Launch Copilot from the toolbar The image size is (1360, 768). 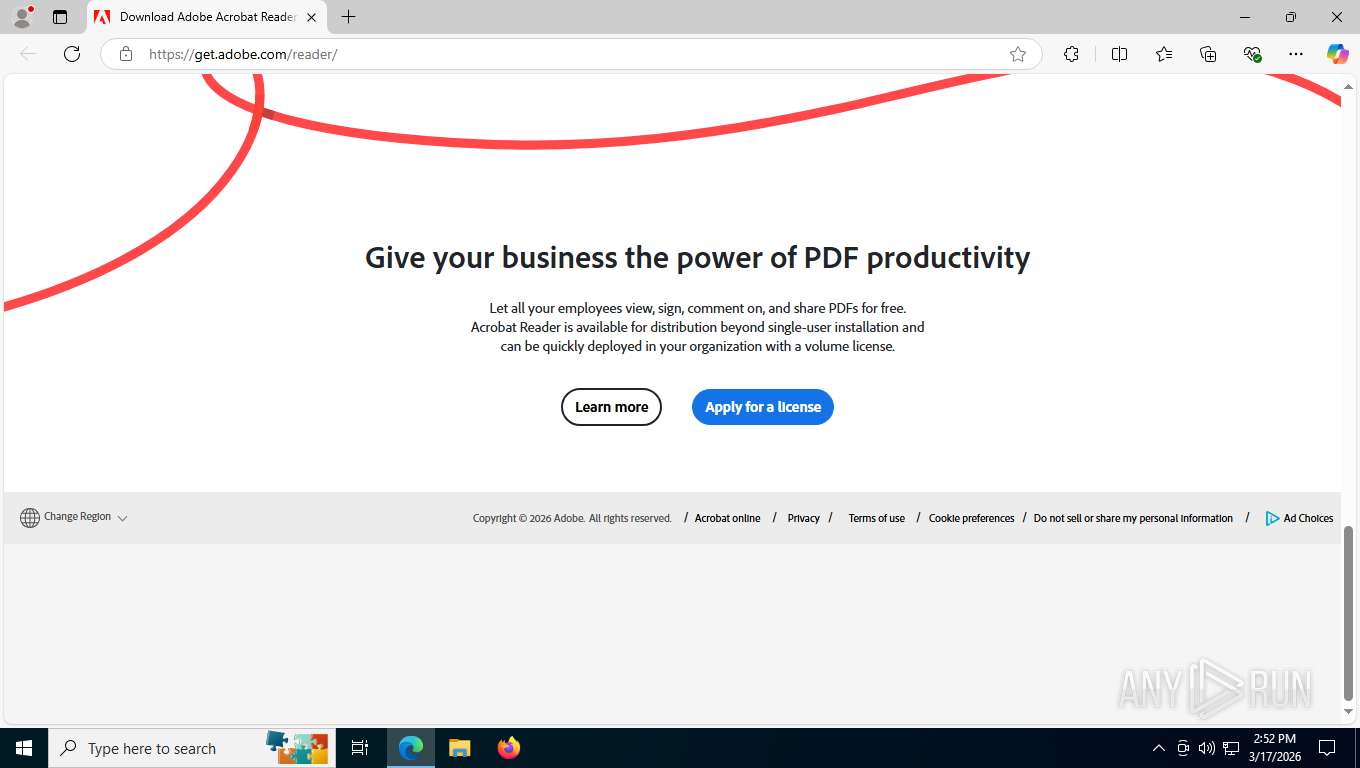[x=1337, y=54]
